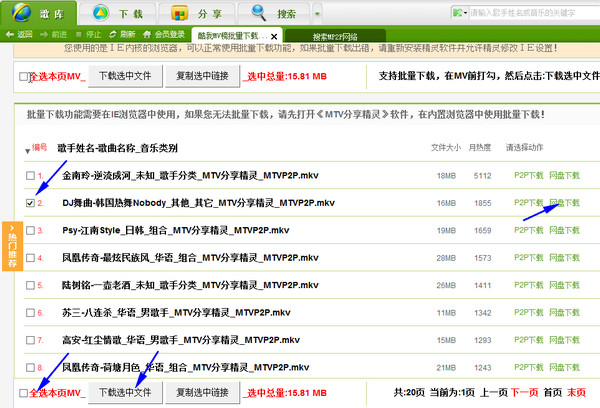600x408 pixels.
Task: Click the top 复制选中链接 button
Action: 202,76
